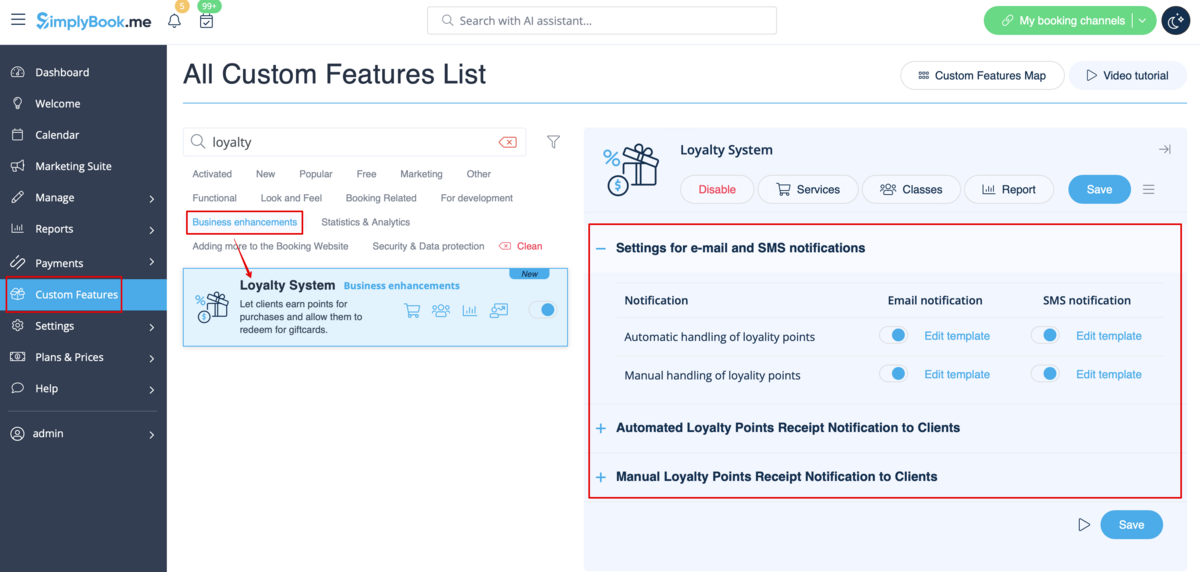Collapse the Loyalty System panel arrow icon

(1164, 150)
